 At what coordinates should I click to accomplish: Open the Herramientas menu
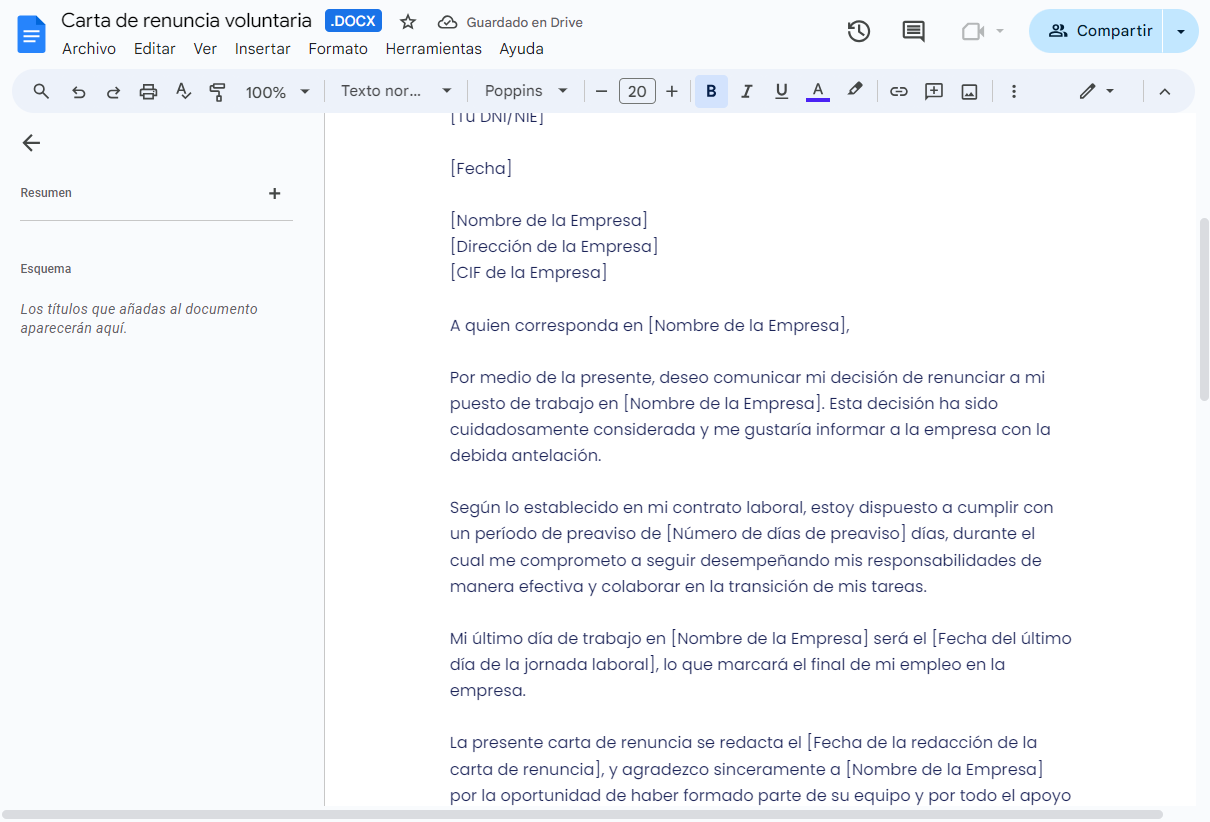coord(433,48)
